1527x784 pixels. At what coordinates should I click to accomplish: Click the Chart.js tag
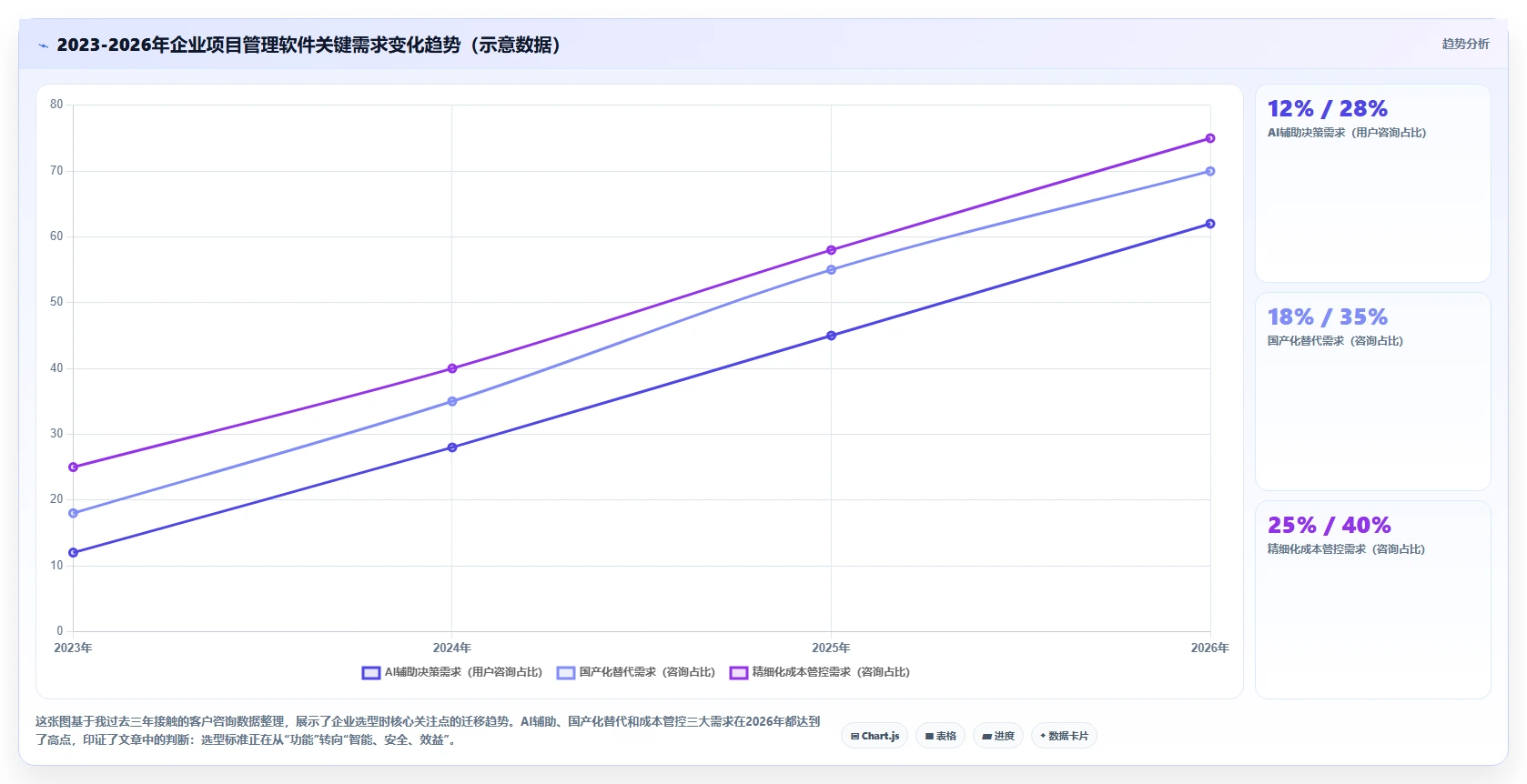[875, 736]
